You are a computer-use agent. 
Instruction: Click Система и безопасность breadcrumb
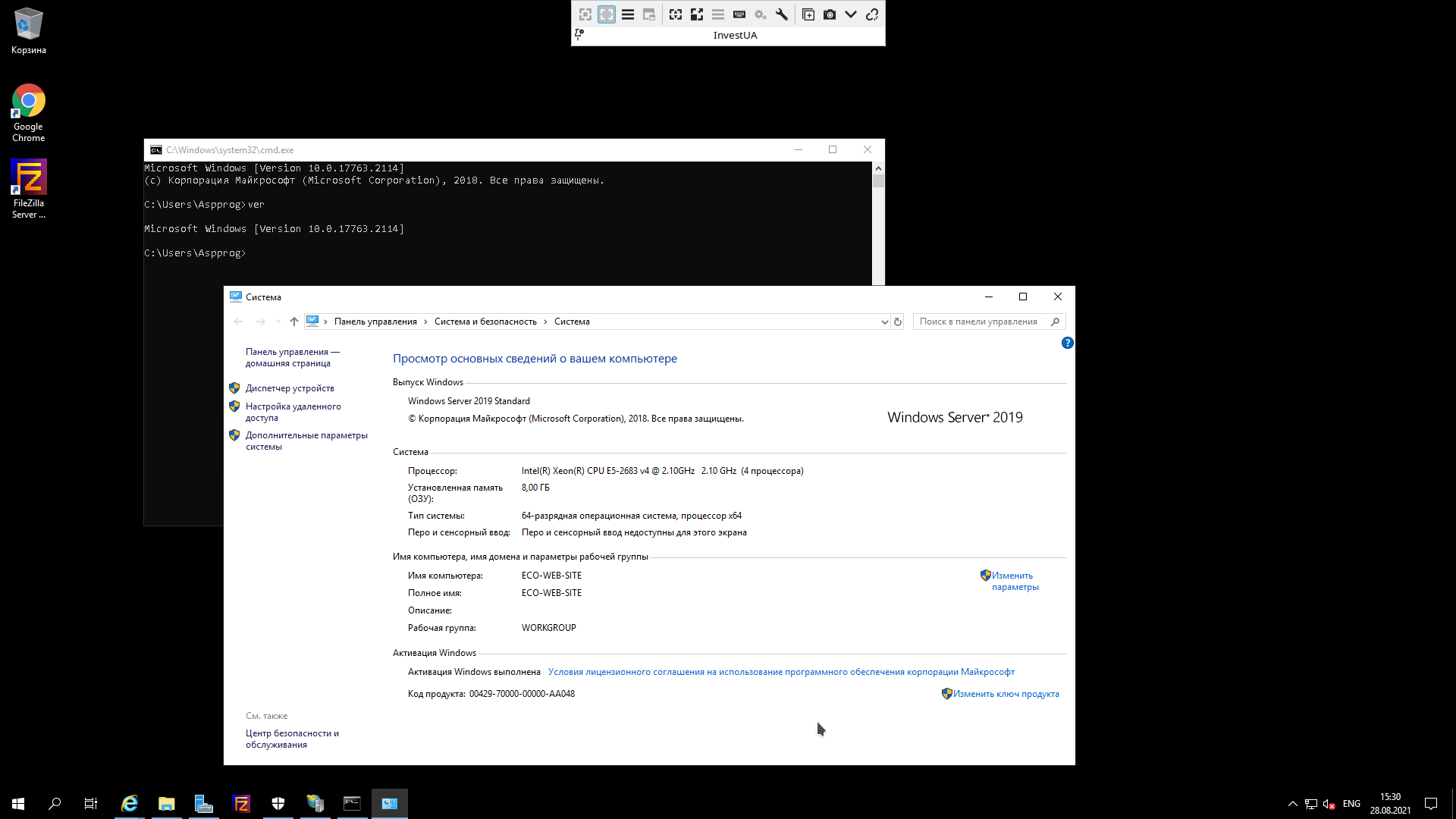click(x=485, y=322)
